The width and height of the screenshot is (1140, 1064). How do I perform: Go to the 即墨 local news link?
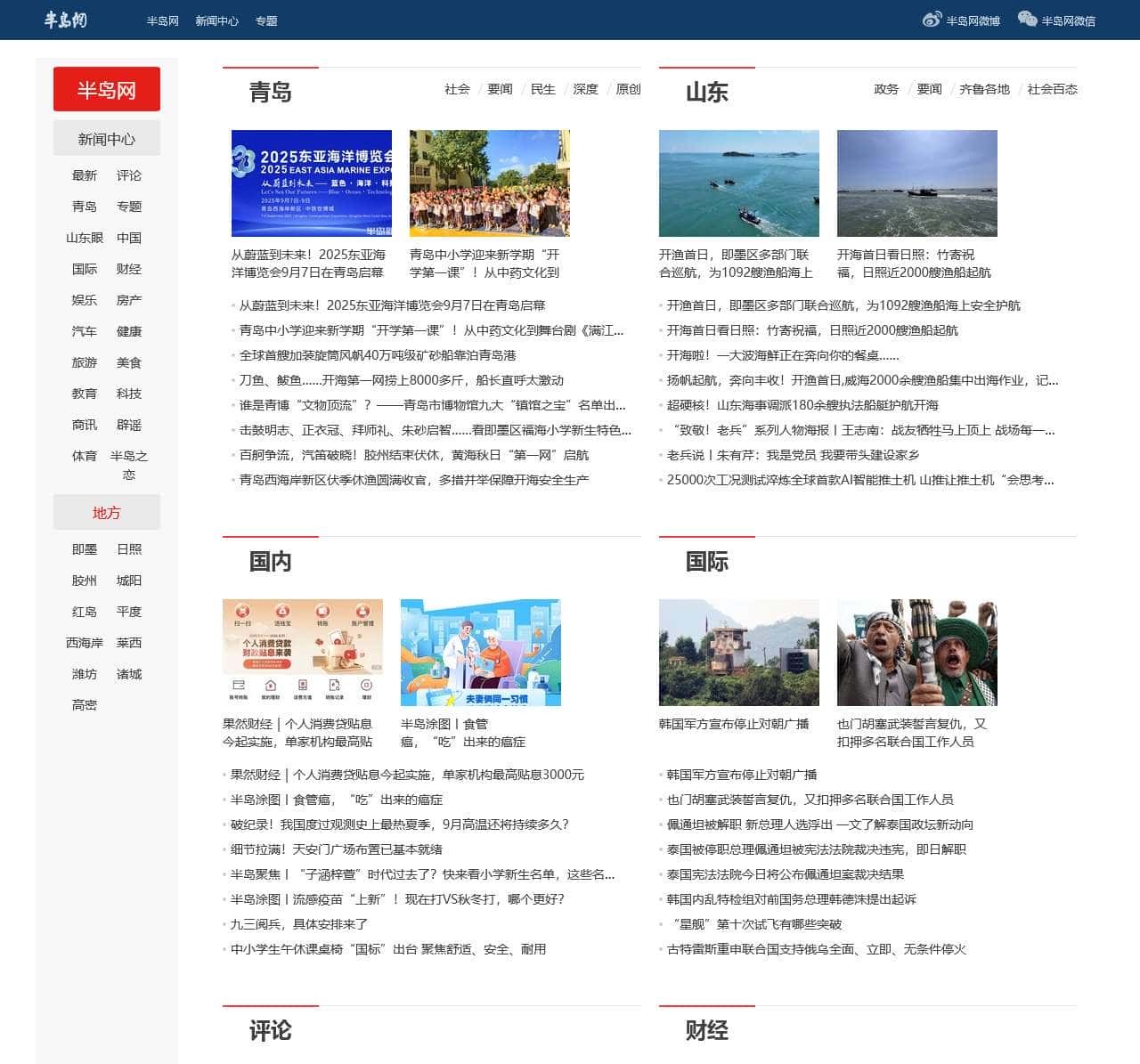(85, 549)
